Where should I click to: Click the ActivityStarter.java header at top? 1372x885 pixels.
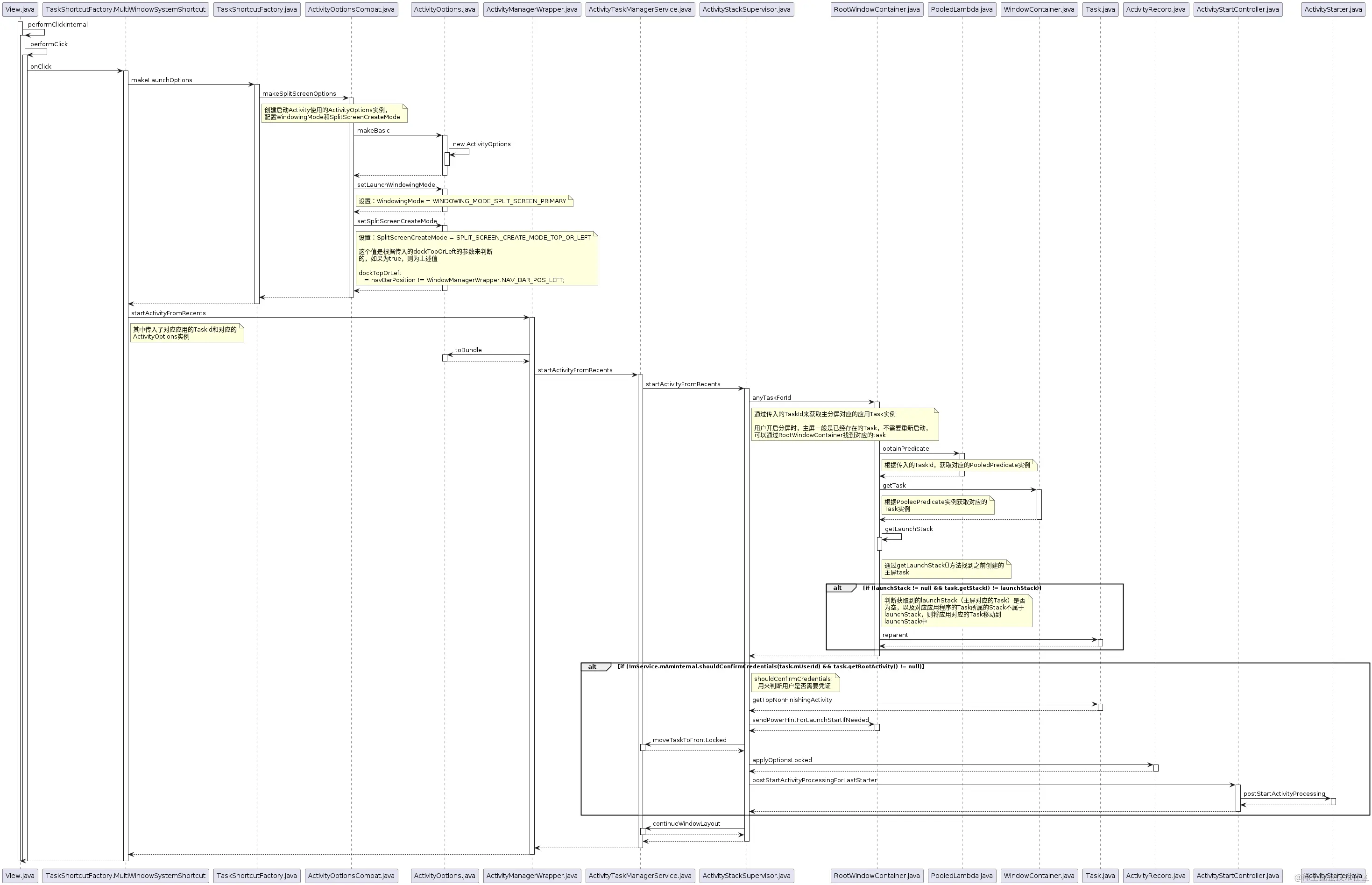pyautogui.click(x=1332, y=9)
